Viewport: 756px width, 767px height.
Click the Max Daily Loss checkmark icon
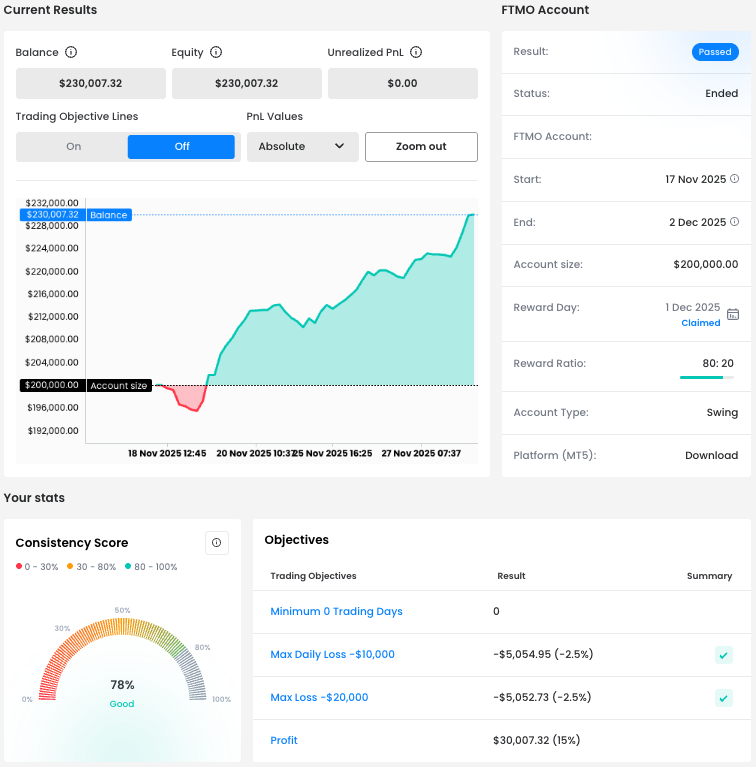tap(723, 655)
